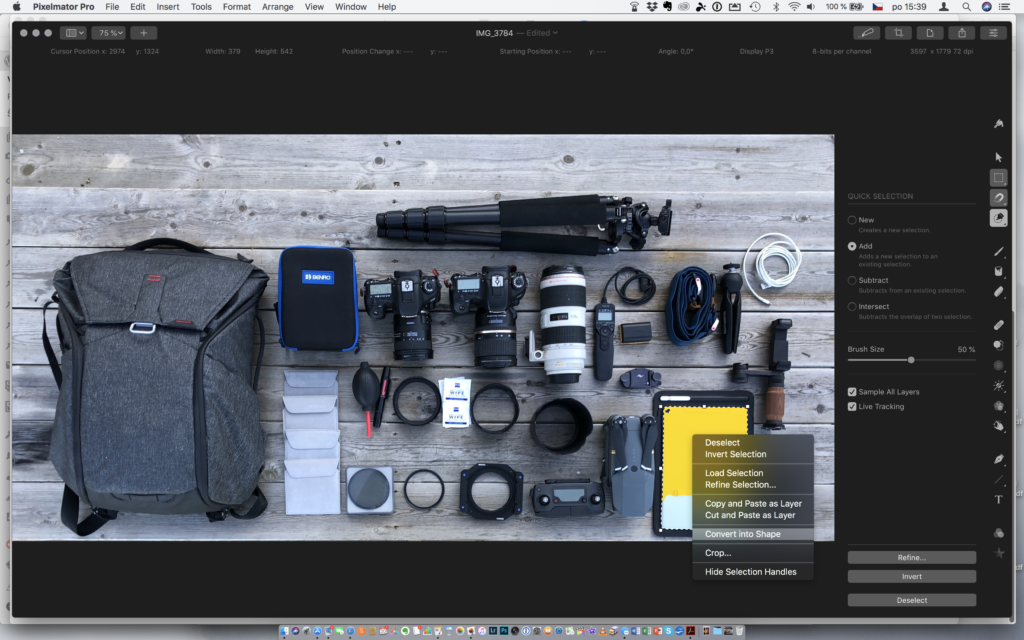Open Spotlight search in the menu bar
This screenshot has height=640, width=1024.
point(966,7)
